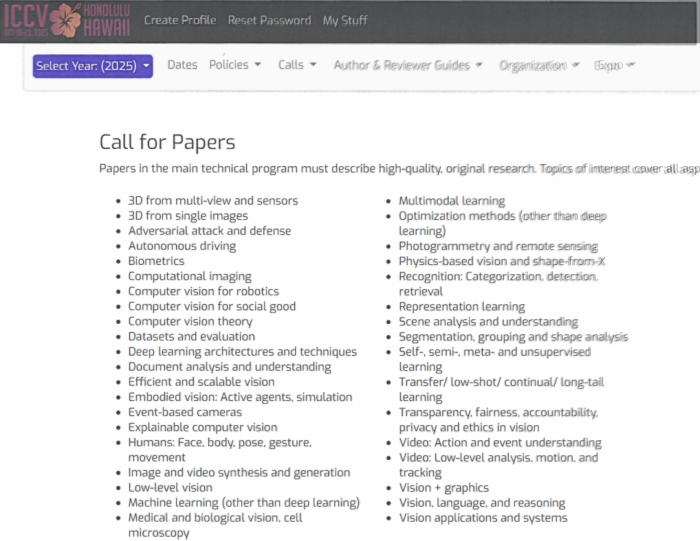Viewport: 700px width, 541px height.
Task: Click 'Event-based cameras' topic
Action: tap(185, 412)
